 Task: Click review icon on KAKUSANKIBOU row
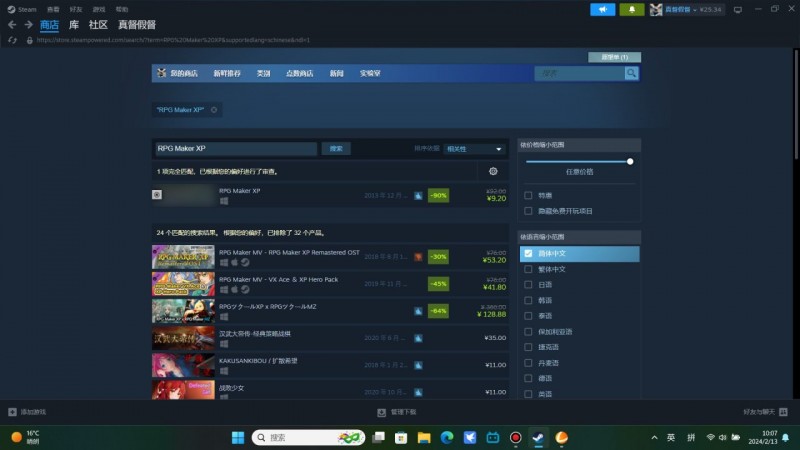[x=418, y=365]
